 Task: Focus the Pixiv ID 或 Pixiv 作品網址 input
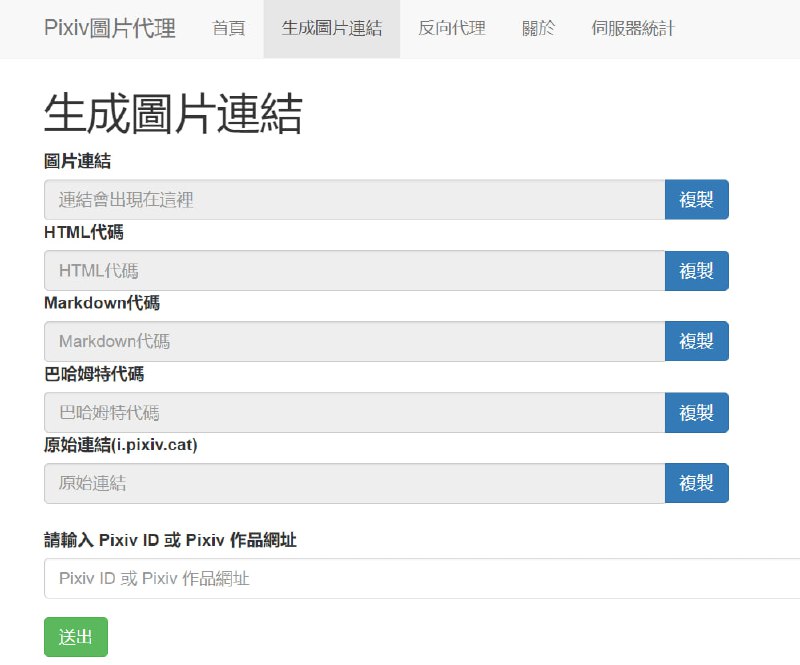(x=420, y=578)
